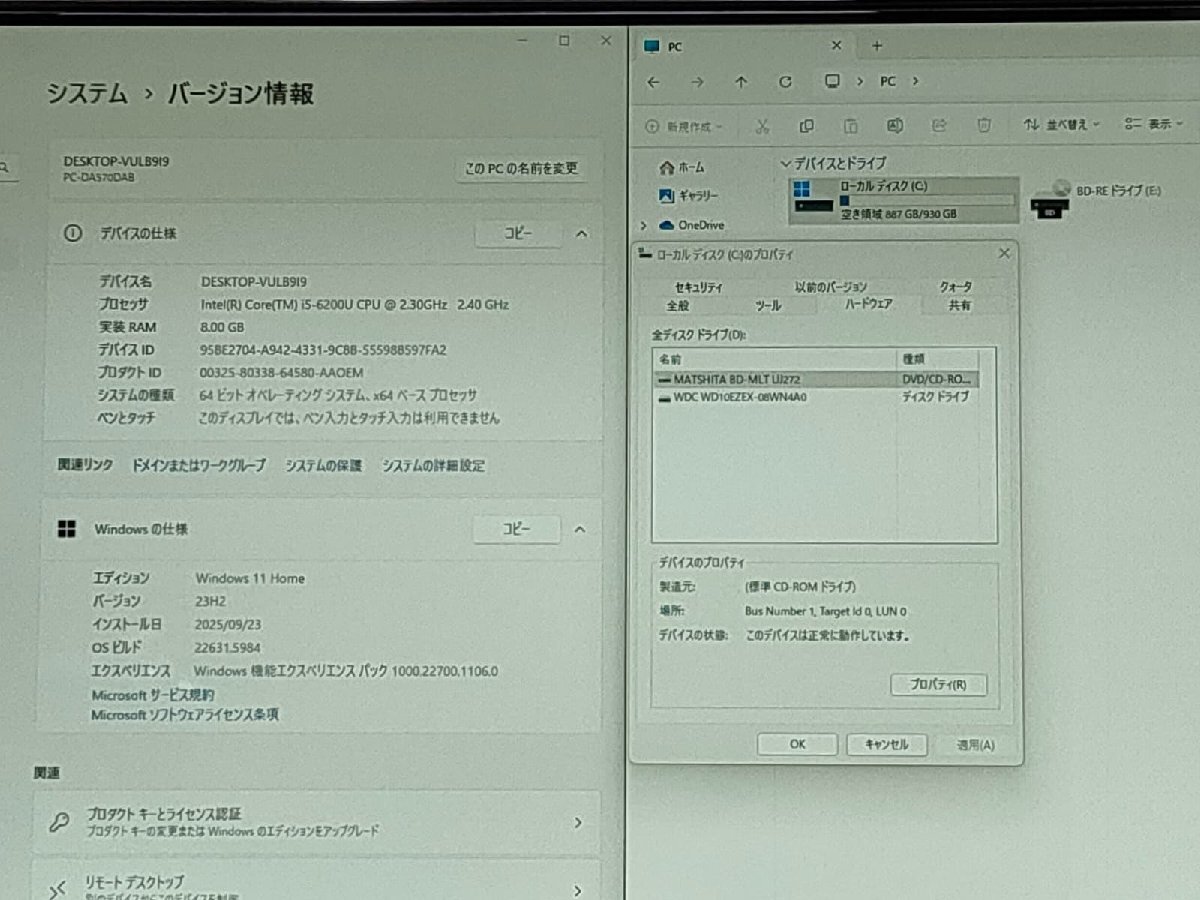Select Local Disk (C:) drive
This screenshot has height=900, width=1200.
point(903,200)
